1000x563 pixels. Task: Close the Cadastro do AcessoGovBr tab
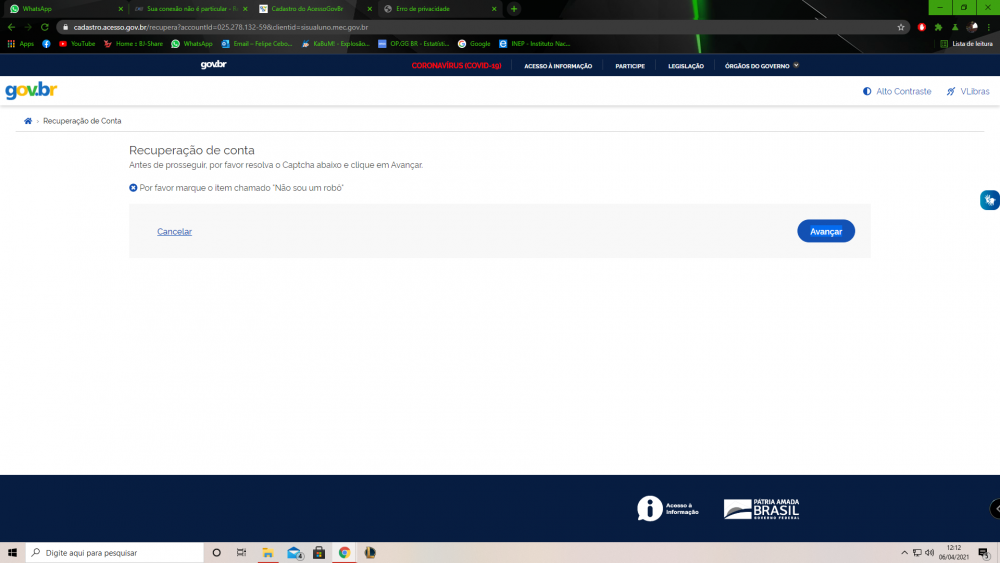(x=369, y=9)
